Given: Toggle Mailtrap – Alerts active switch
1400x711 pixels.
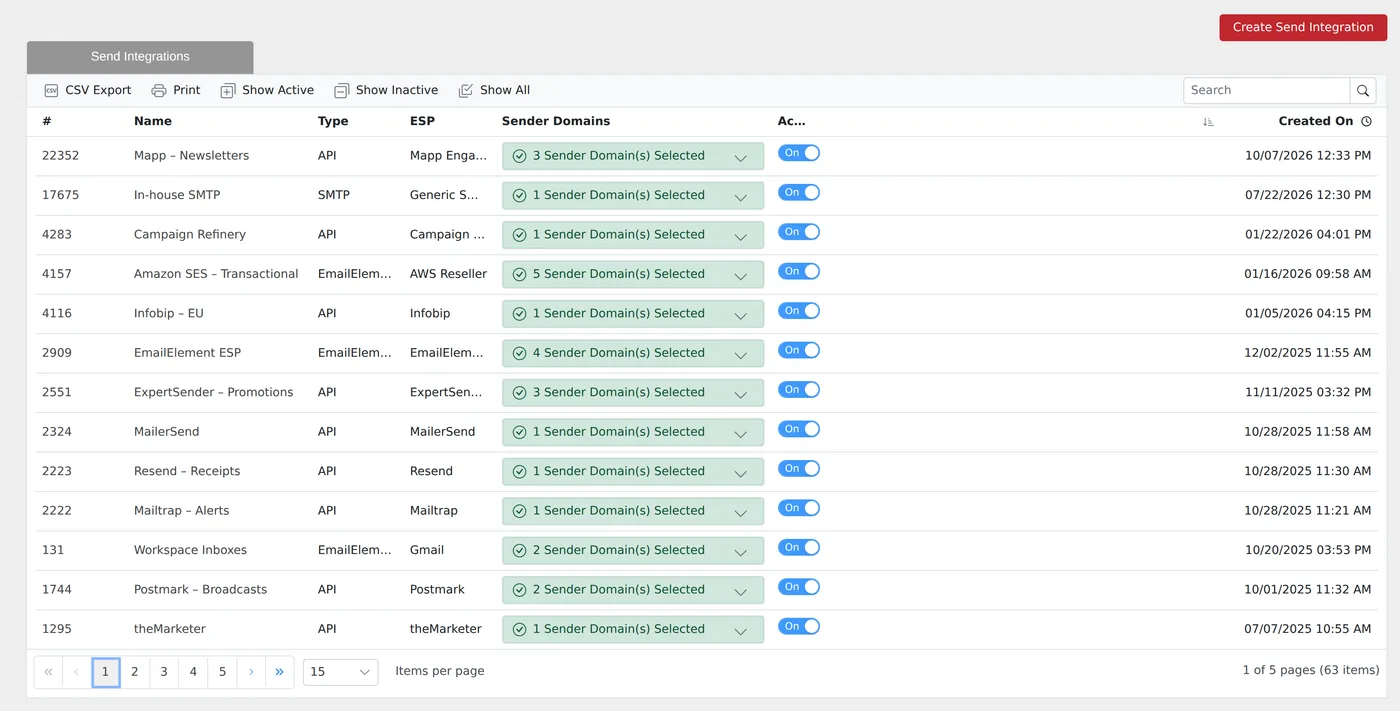Looking at the screenshot, I should (799, 508).
